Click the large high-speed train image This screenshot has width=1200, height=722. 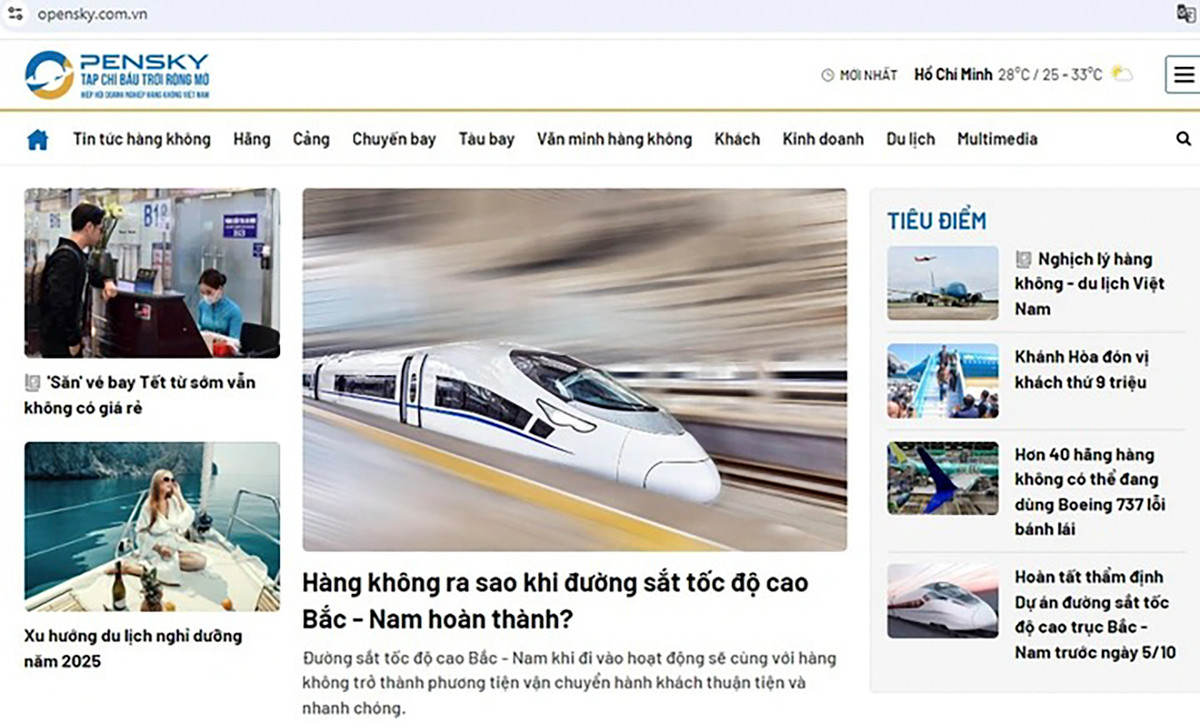[x=574, y=369]
